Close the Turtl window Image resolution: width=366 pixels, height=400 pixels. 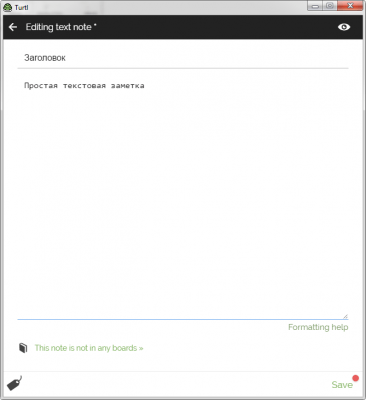[350, 6]
